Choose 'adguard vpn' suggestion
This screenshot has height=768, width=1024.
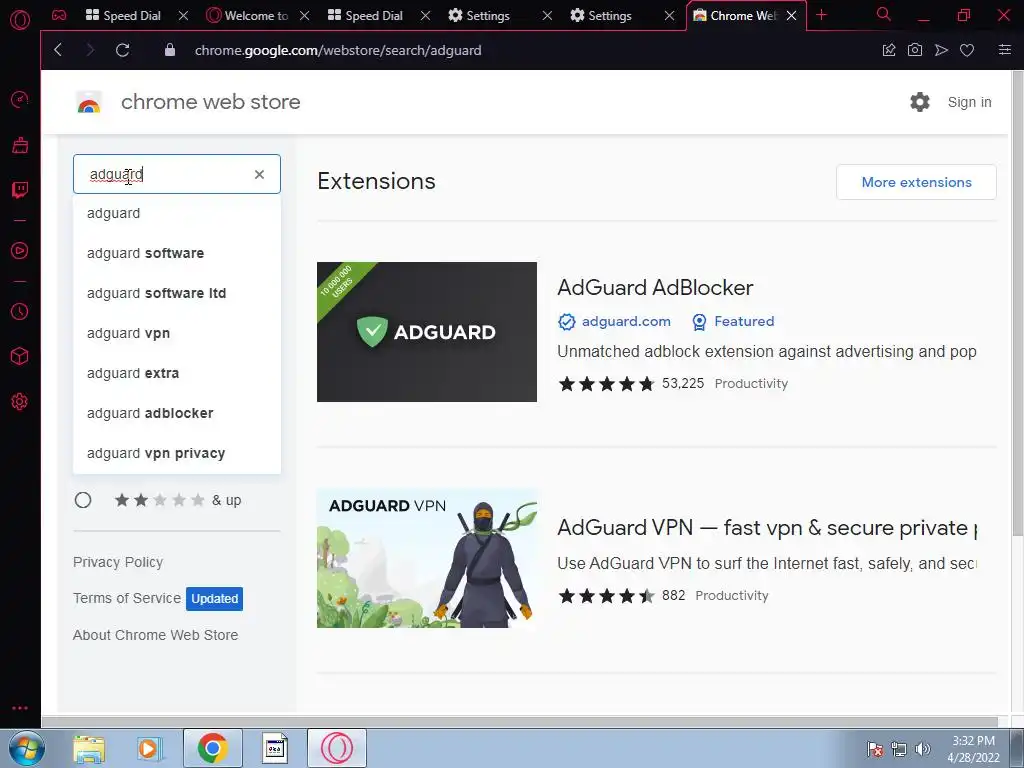[x=176, y=333]
